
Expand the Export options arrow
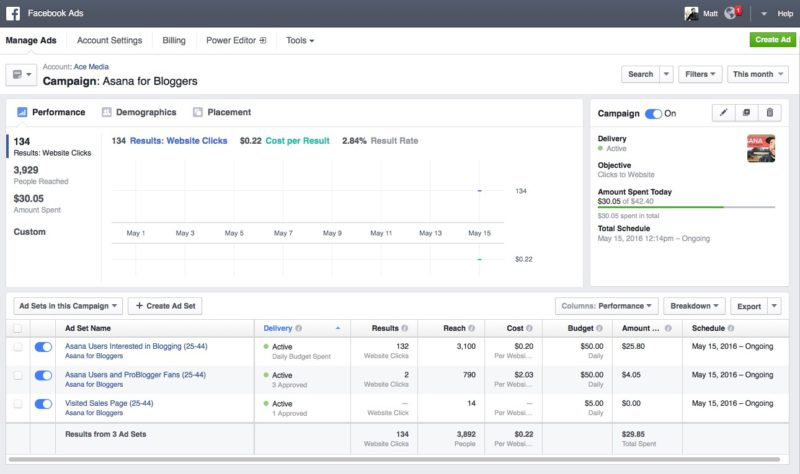[x=774, y=306]
